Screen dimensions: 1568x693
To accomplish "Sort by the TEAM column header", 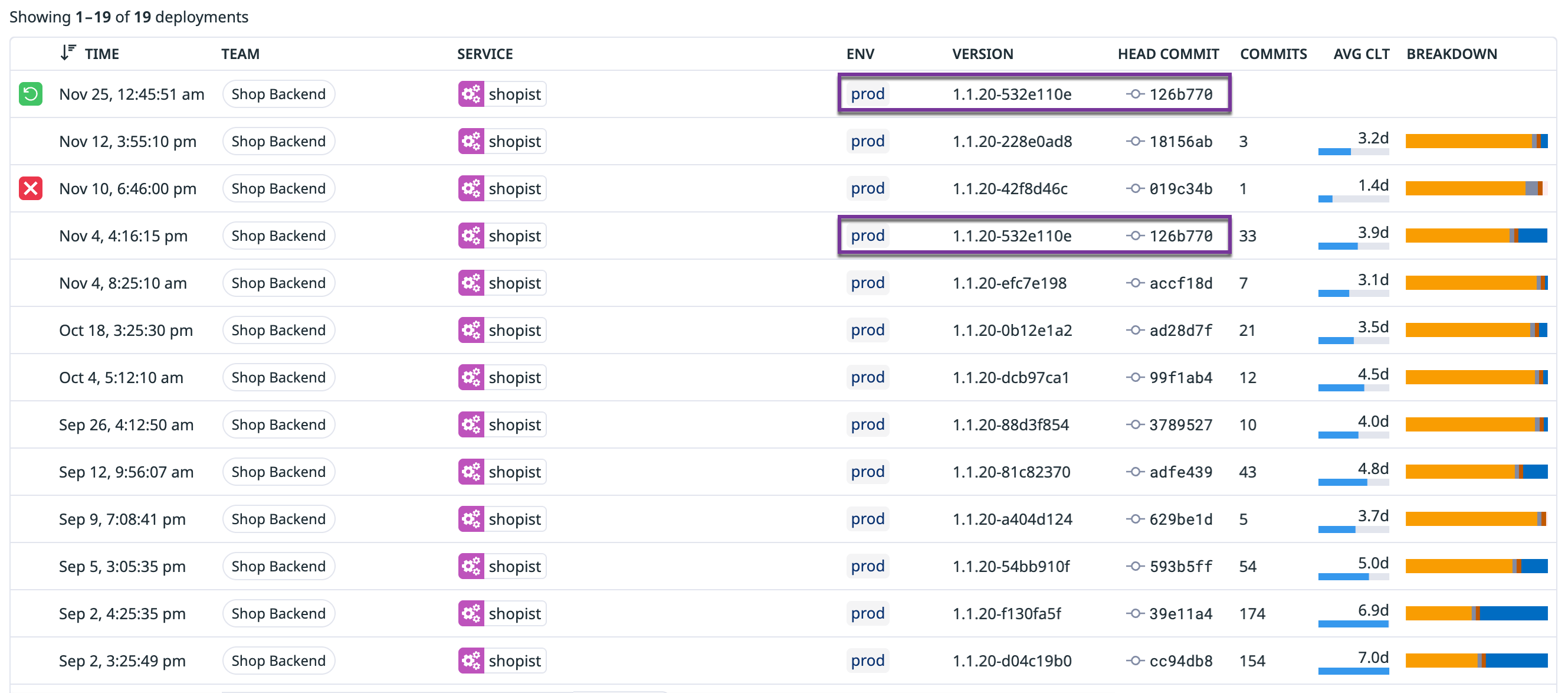I will click(240, 54).
